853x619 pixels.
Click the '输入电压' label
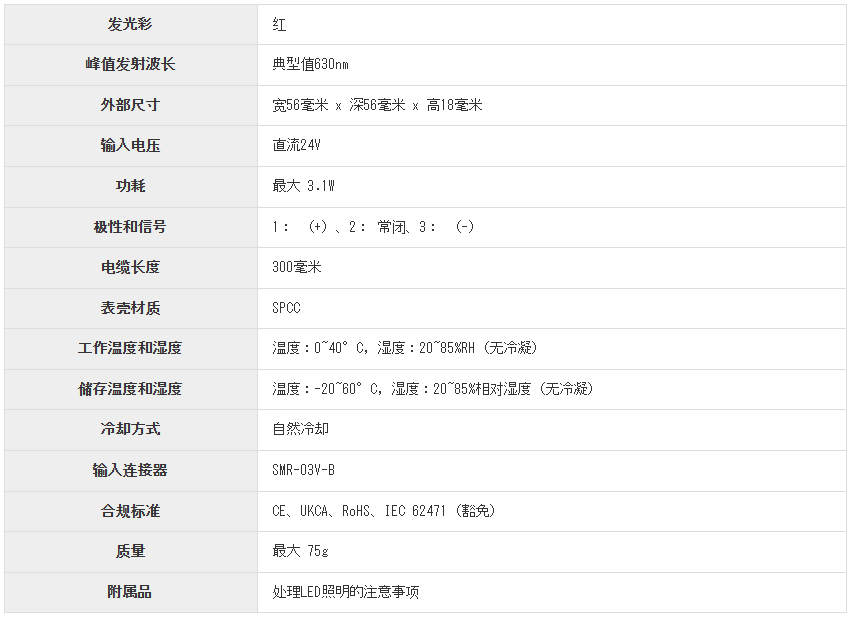[x=130, y=145]
